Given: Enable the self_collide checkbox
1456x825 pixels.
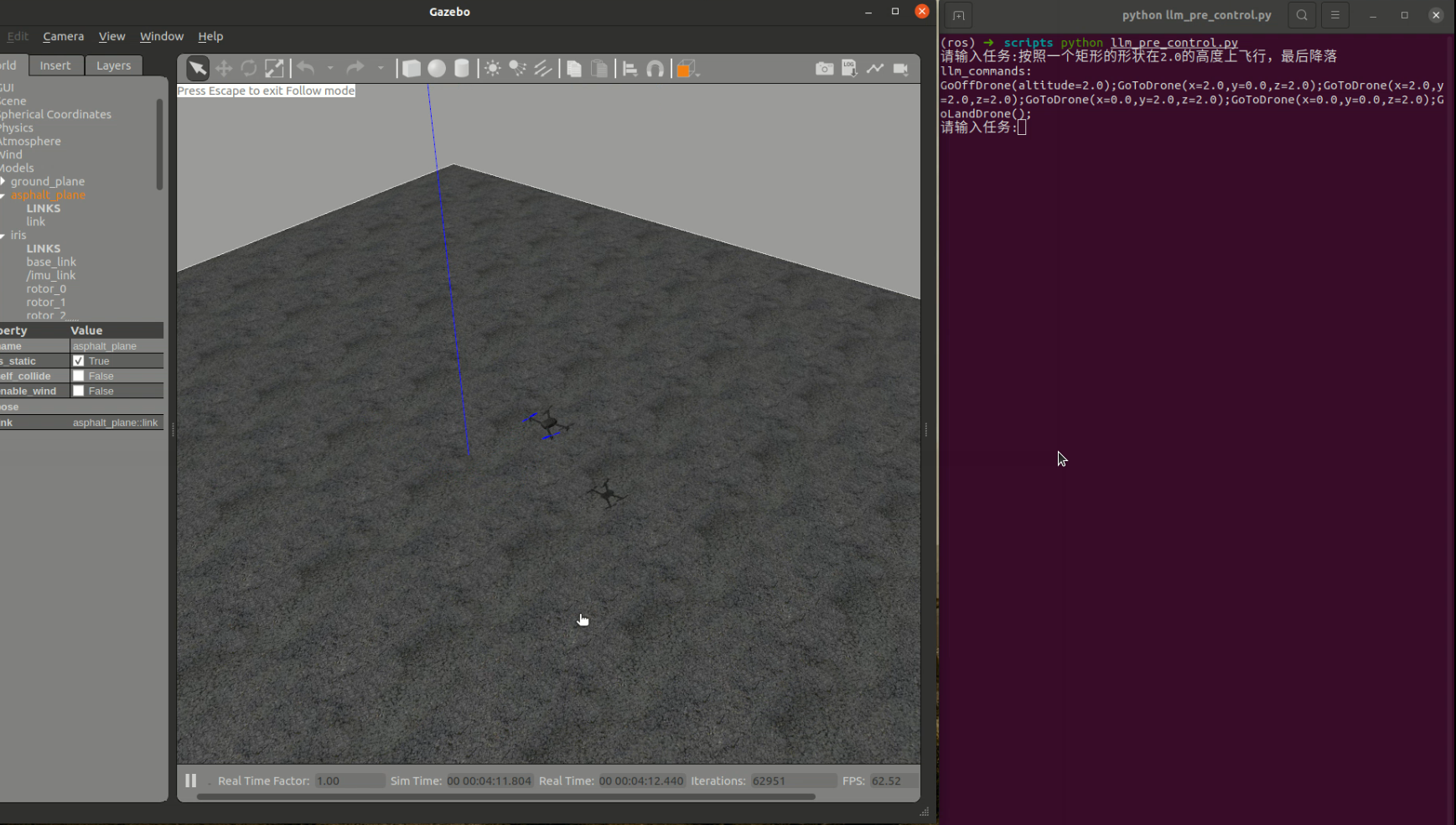Looking at the screenshot, I should click(79, 376).
